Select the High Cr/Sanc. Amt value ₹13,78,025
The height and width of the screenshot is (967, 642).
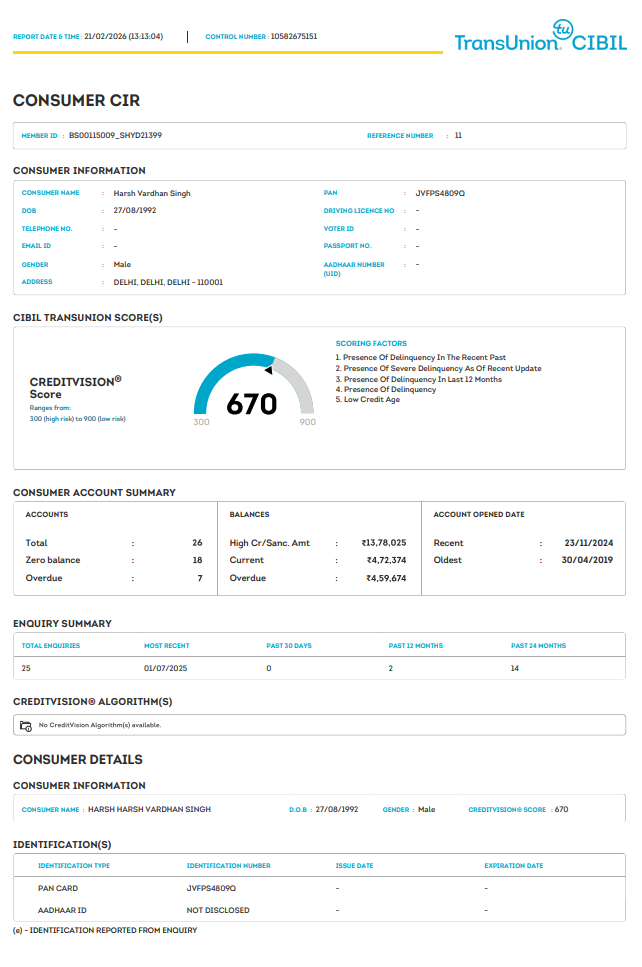384,543
